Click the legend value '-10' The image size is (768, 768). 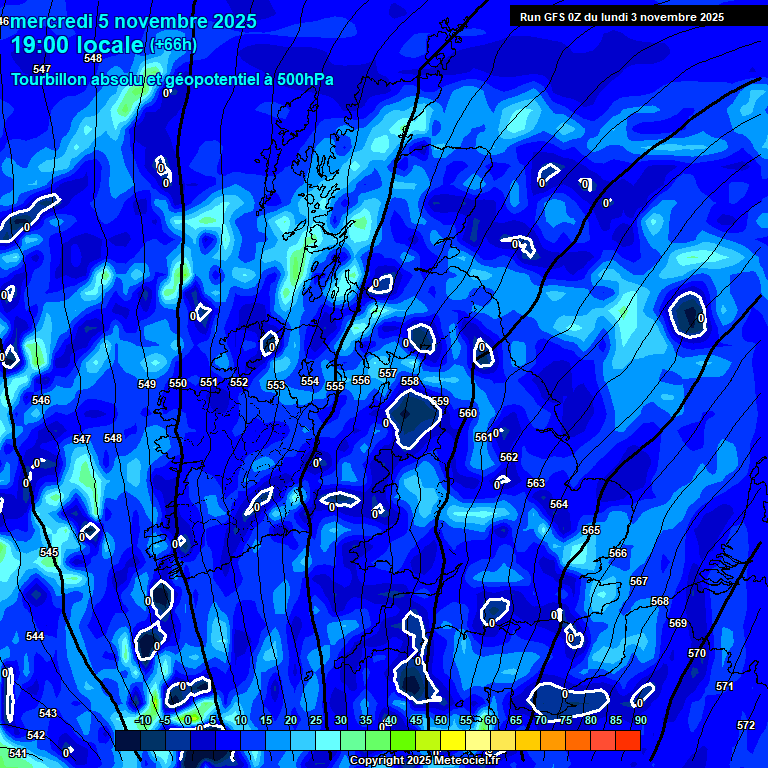coord(143,720)
